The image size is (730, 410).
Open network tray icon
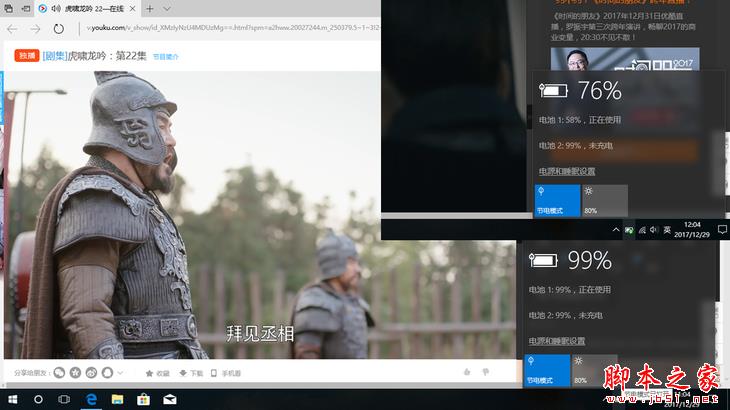coord(642,230)
